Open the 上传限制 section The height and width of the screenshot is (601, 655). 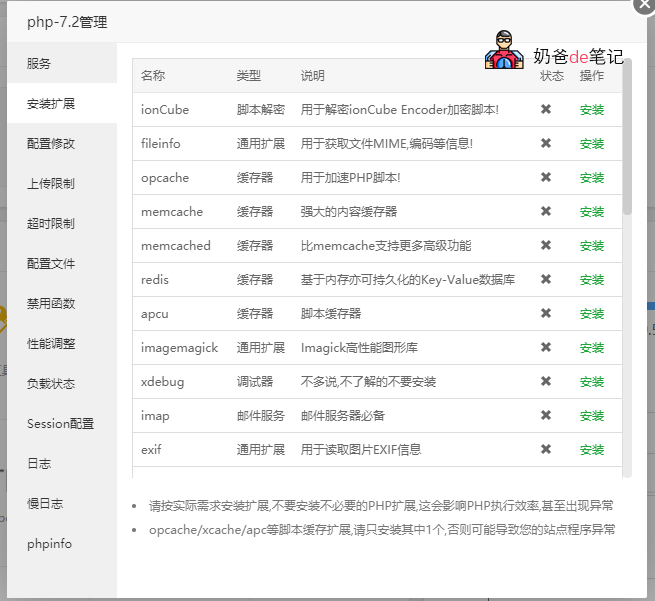51,184
